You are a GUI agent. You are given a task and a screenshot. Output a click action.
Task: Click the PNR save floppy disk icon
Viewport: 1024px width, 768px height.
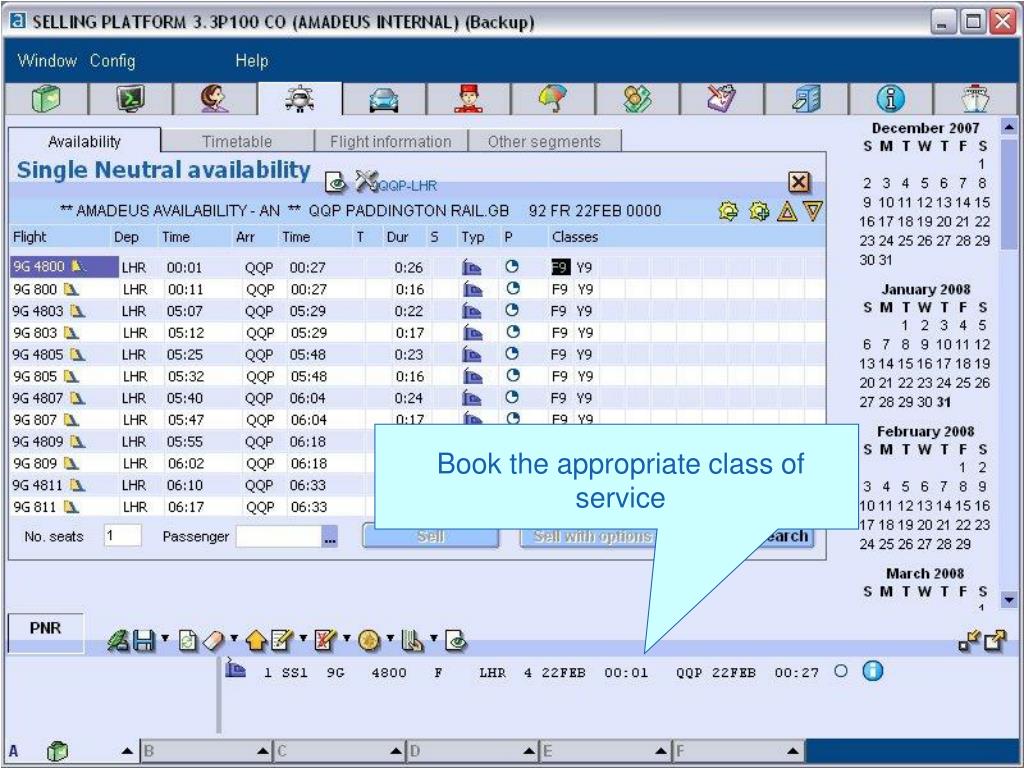[144, 641]
